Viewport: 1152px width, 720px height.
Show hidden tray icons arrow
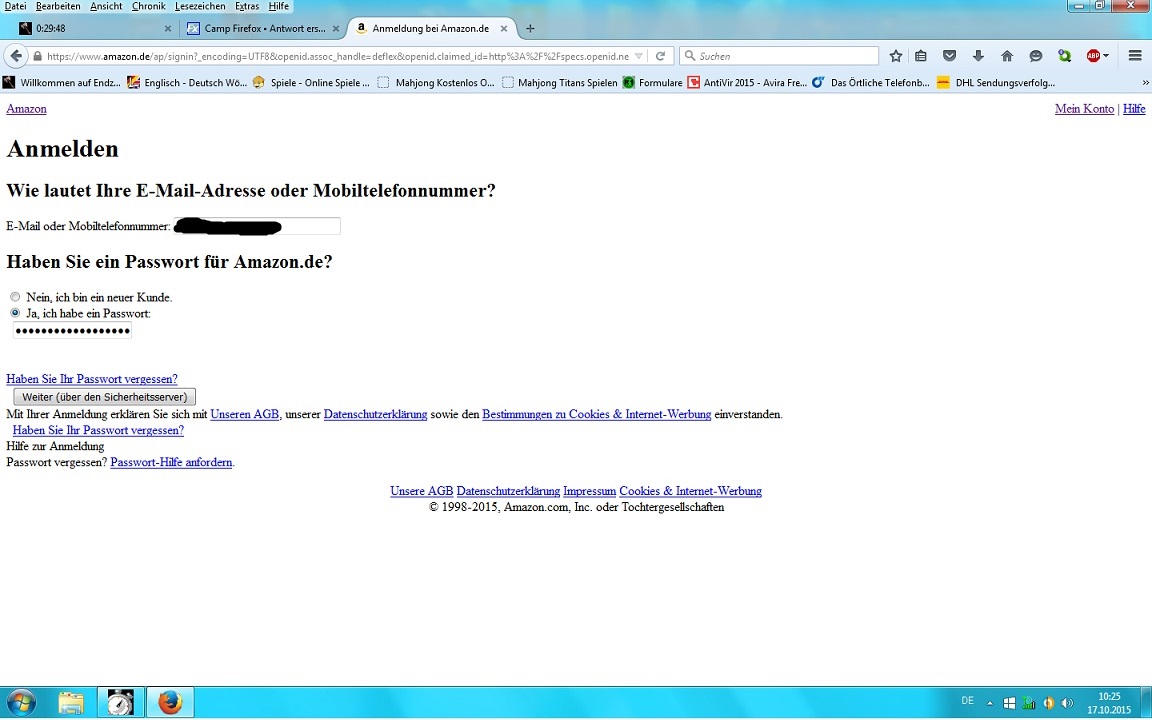(990, 703)
